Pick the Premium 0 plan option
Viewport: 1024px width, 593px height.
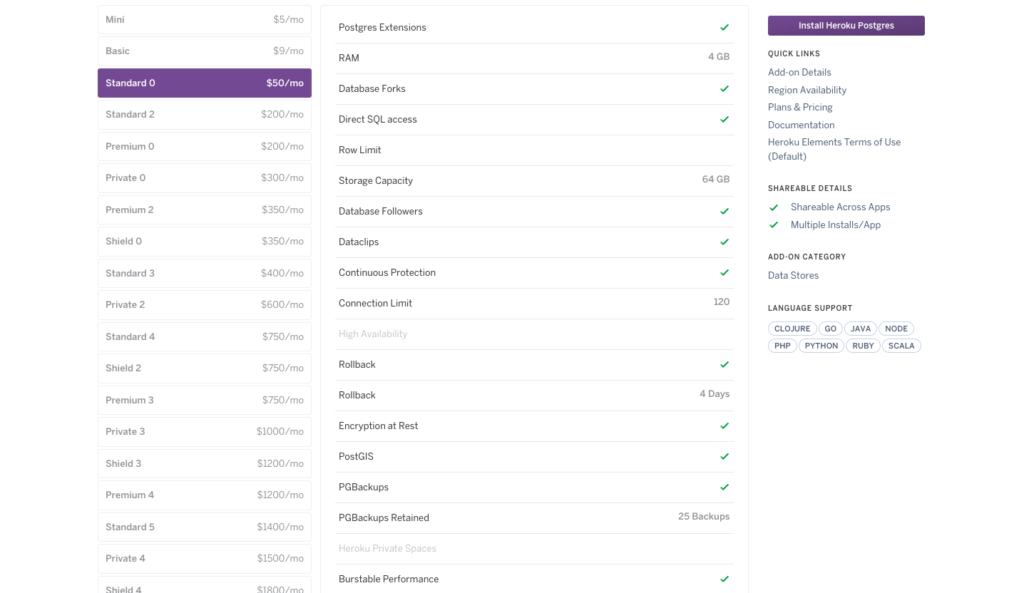204,146
